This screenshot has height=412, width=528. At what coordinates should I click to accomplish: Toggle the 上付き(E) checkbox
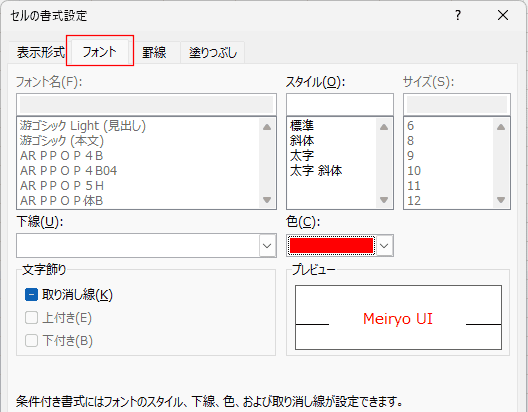[x=31, y=318]
